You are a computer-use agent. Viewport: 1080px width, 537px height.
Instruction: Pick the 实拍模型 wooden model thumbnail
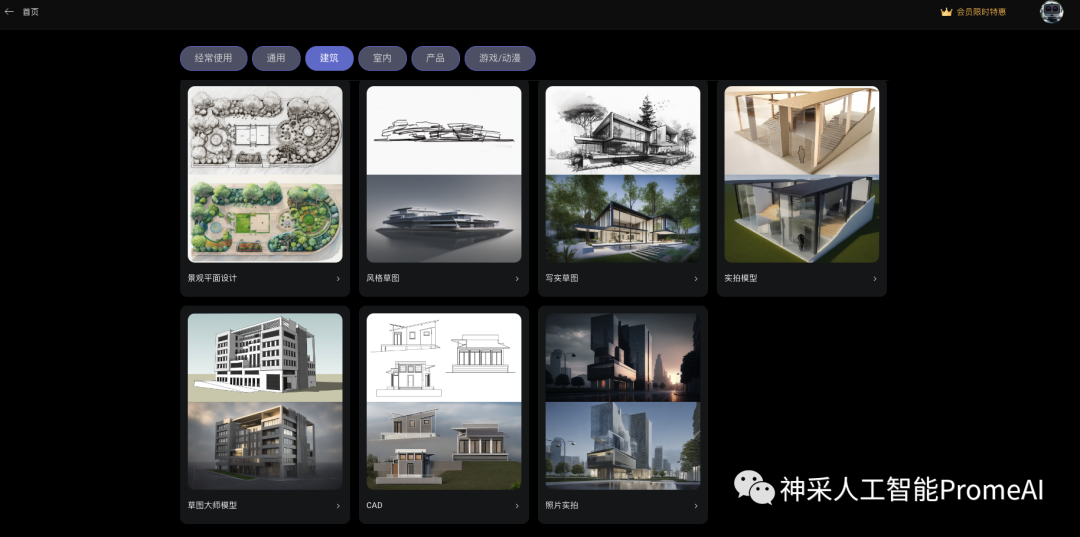point(801,174)
